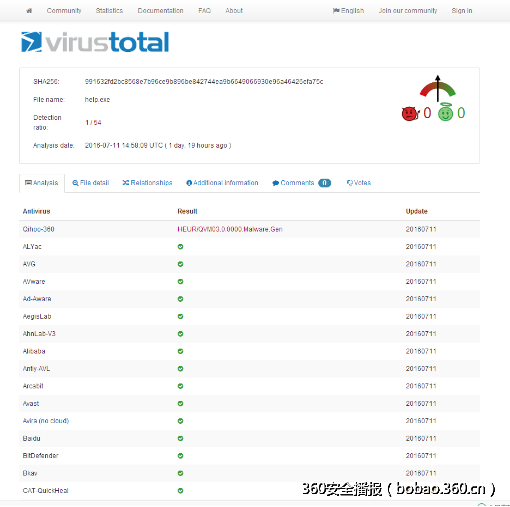Click the ALYac antivirus name
This screenshot has width=510, height=507.
[32, 247]
